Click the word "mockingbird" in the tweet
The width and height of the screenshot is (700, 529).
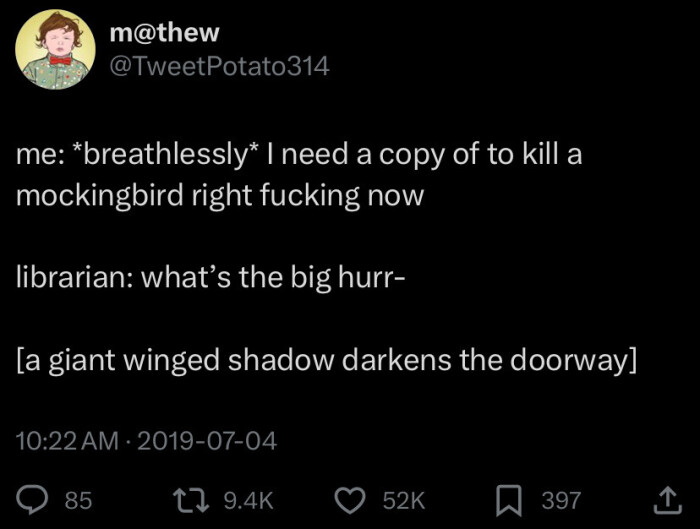(100, 196)
